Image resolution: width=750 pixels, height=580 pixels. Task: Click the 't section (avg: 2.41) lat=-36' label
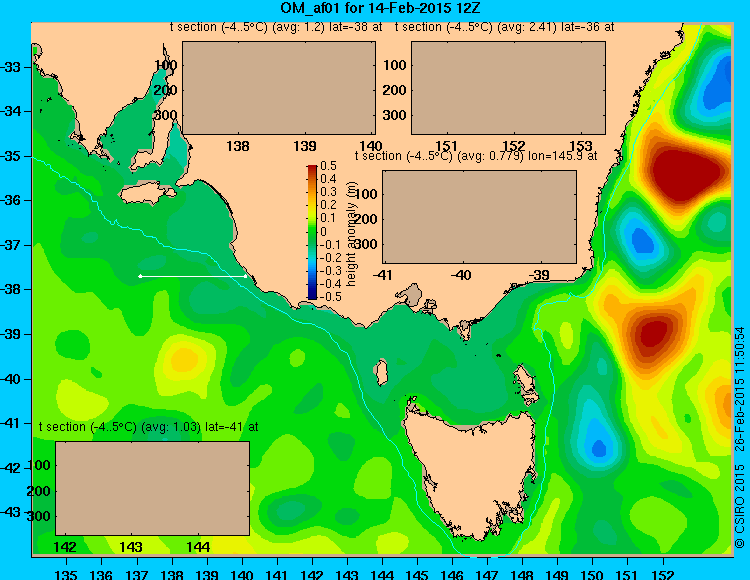coord(504,27)
